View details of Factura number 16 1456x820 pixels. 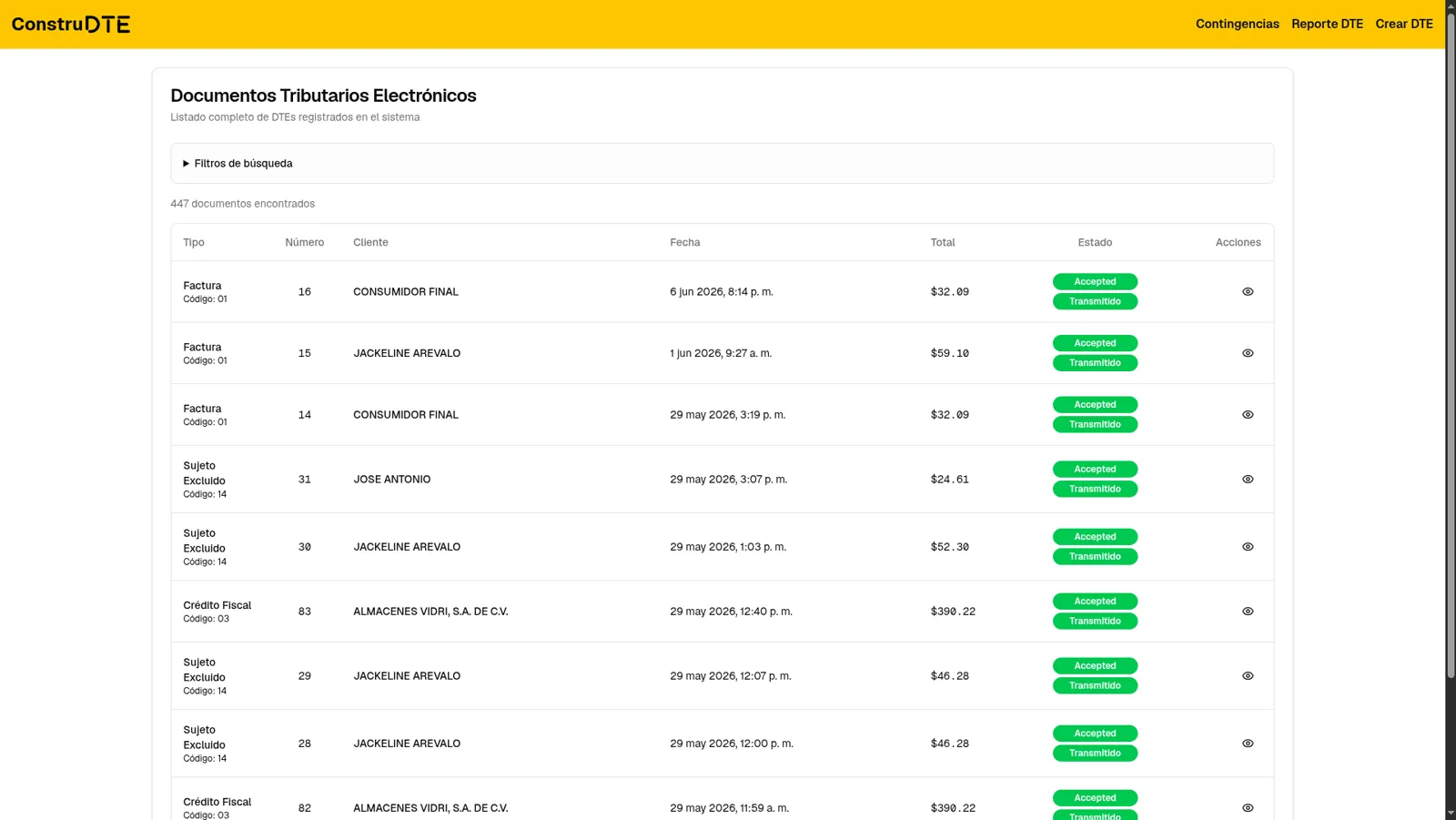pos(1248,292)
